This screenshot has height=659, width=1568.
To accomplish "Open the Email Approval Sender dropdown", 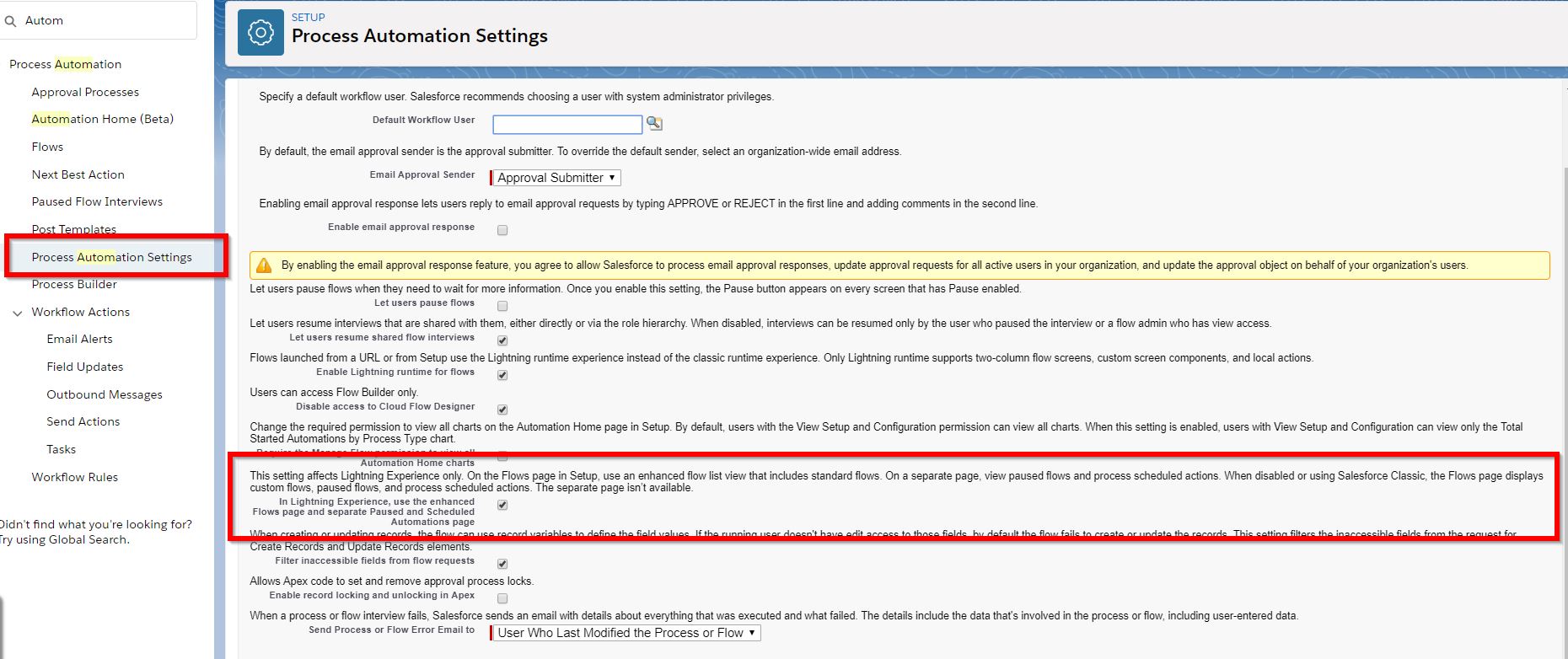I will coord(556,178).
